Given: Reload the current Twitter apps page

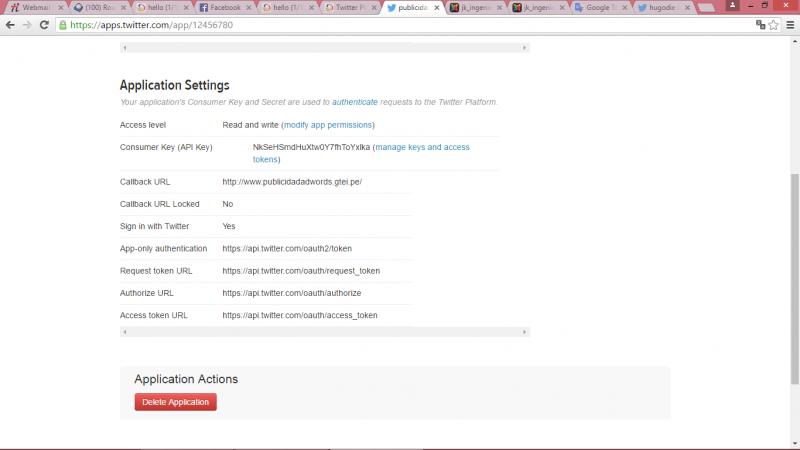Looking at the screenshot, I should (44, 24).
